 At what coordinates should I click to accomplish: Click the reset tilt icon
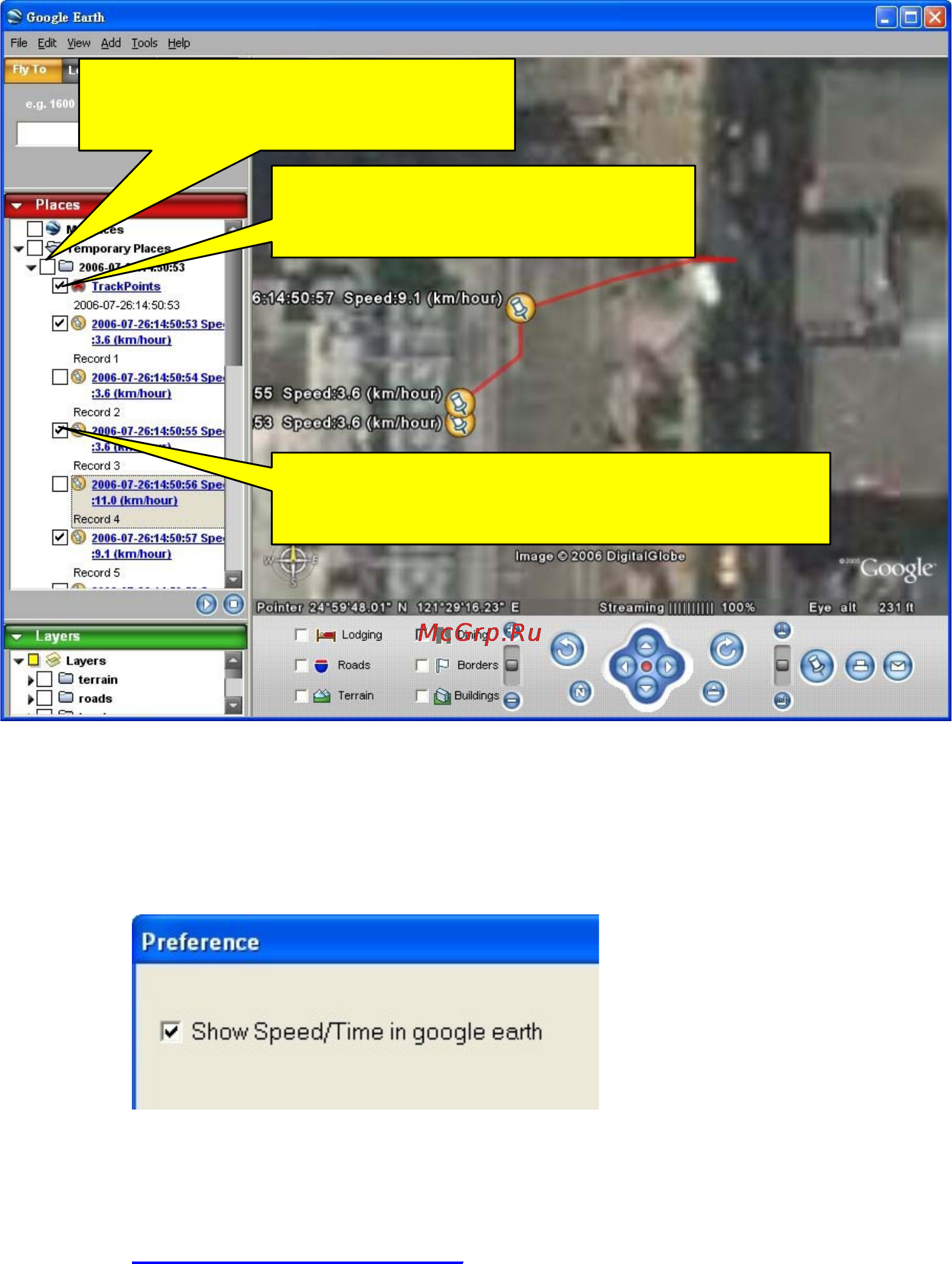(x=714, y=692)
